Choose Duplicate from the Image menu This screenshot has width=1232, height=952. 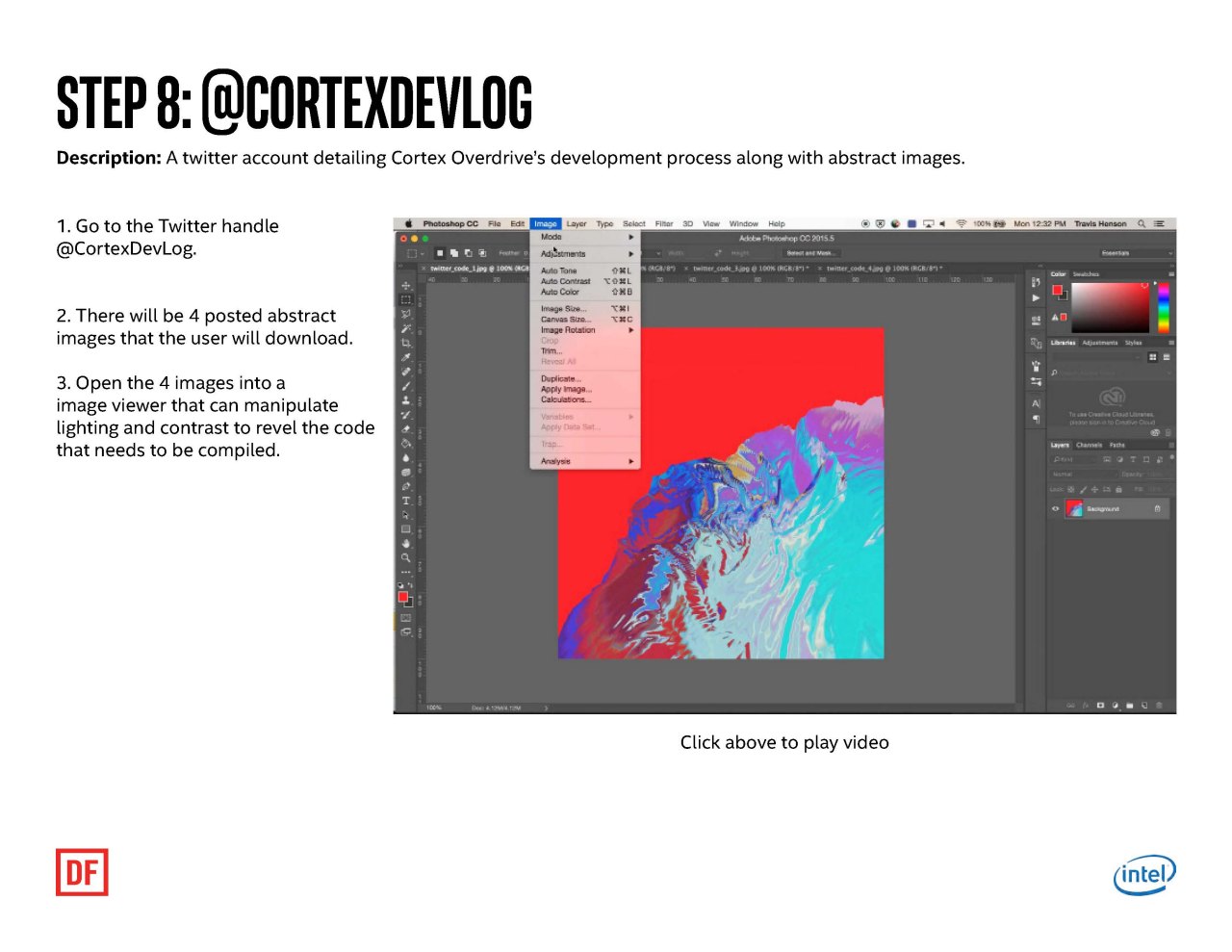click(585, 379)
